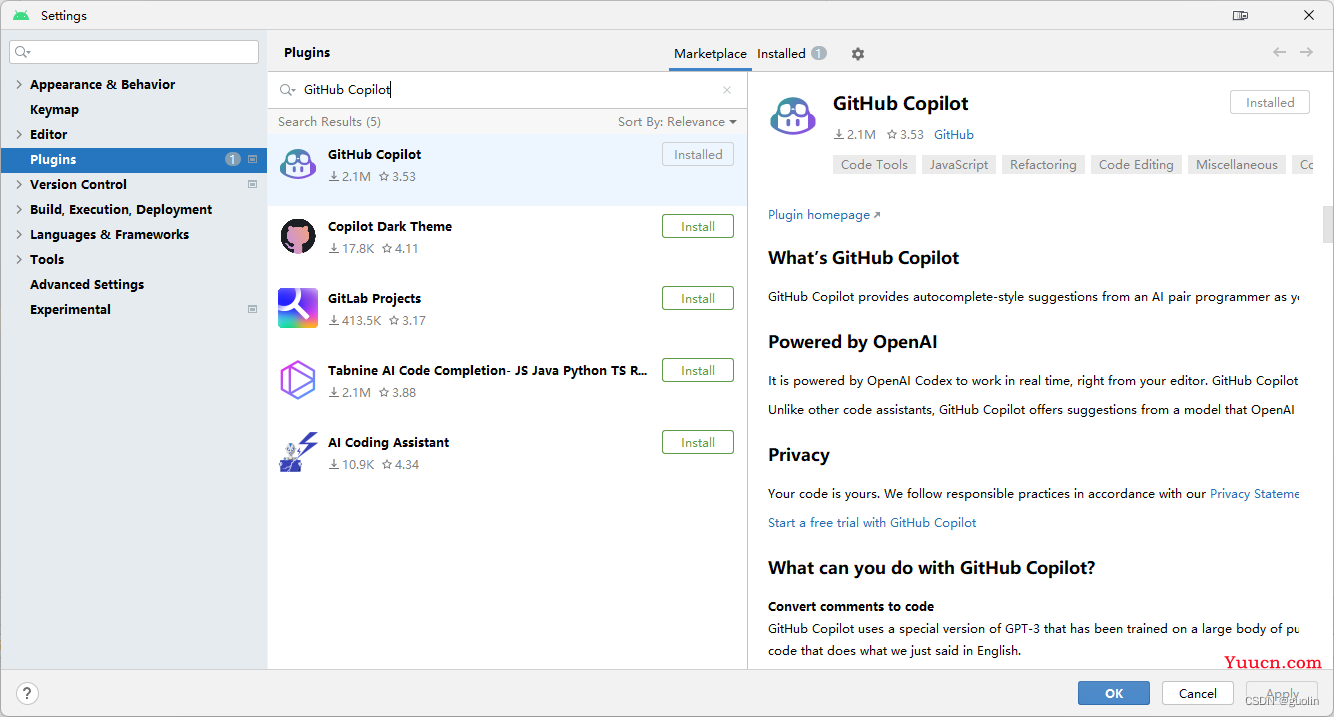Click Installed button in plugin details header
This screenshot has height=717, width=1334.
point(1270,103)
